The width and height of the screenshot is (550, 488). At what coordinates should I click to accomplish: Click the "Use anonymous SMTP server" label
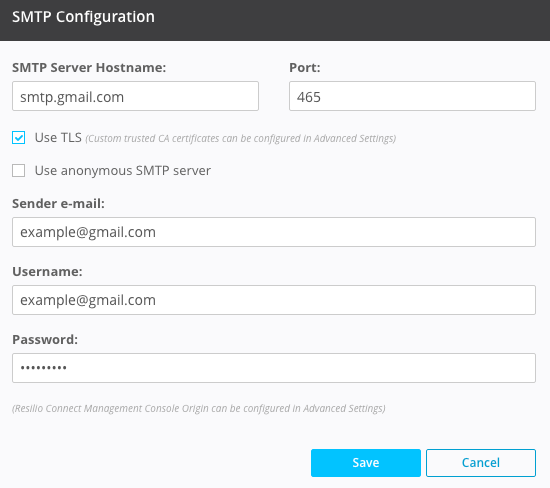click(x=123, y=171)
